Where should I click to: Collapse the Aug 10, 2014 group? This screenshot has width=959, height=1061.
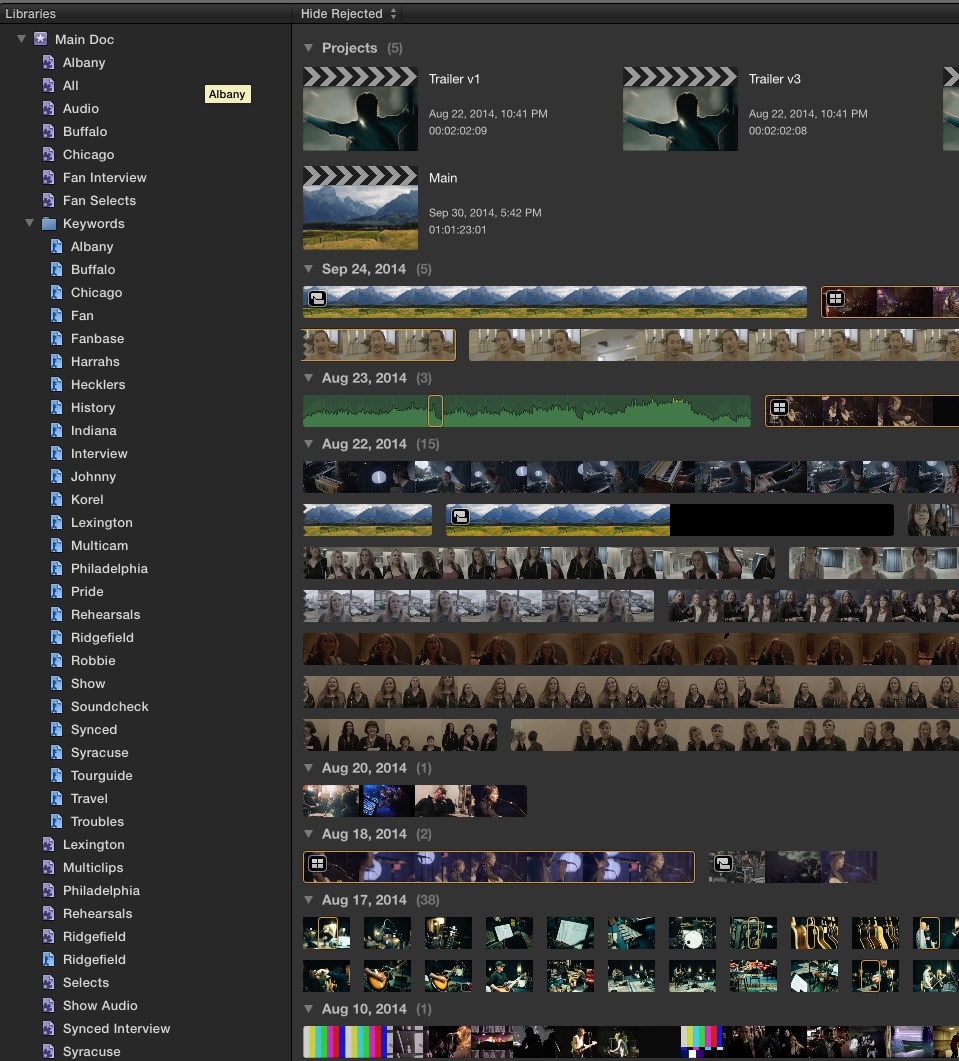pos(309,1009)
